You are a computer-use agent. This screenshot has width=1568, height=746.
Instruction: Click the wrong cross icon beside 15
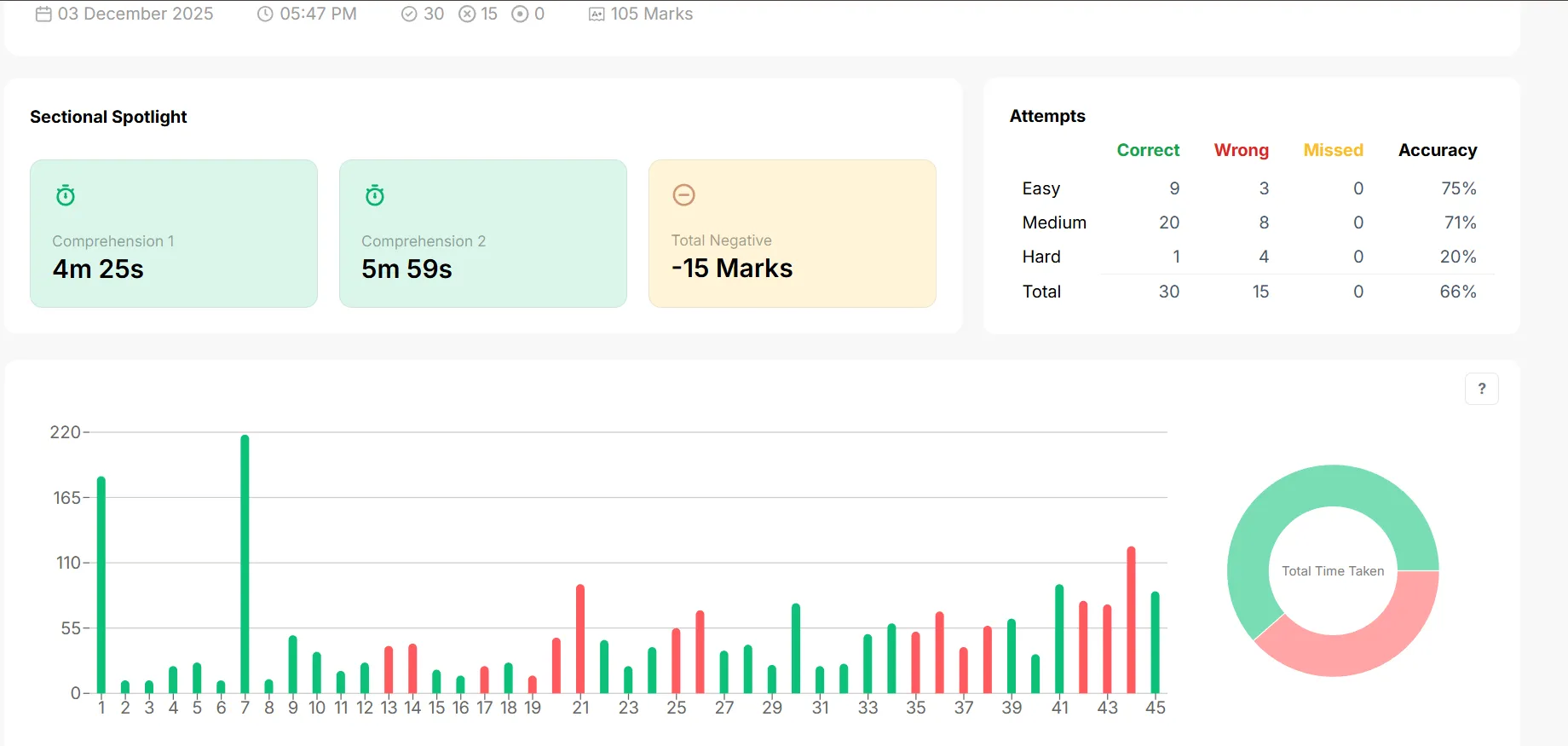pos(467,14)
